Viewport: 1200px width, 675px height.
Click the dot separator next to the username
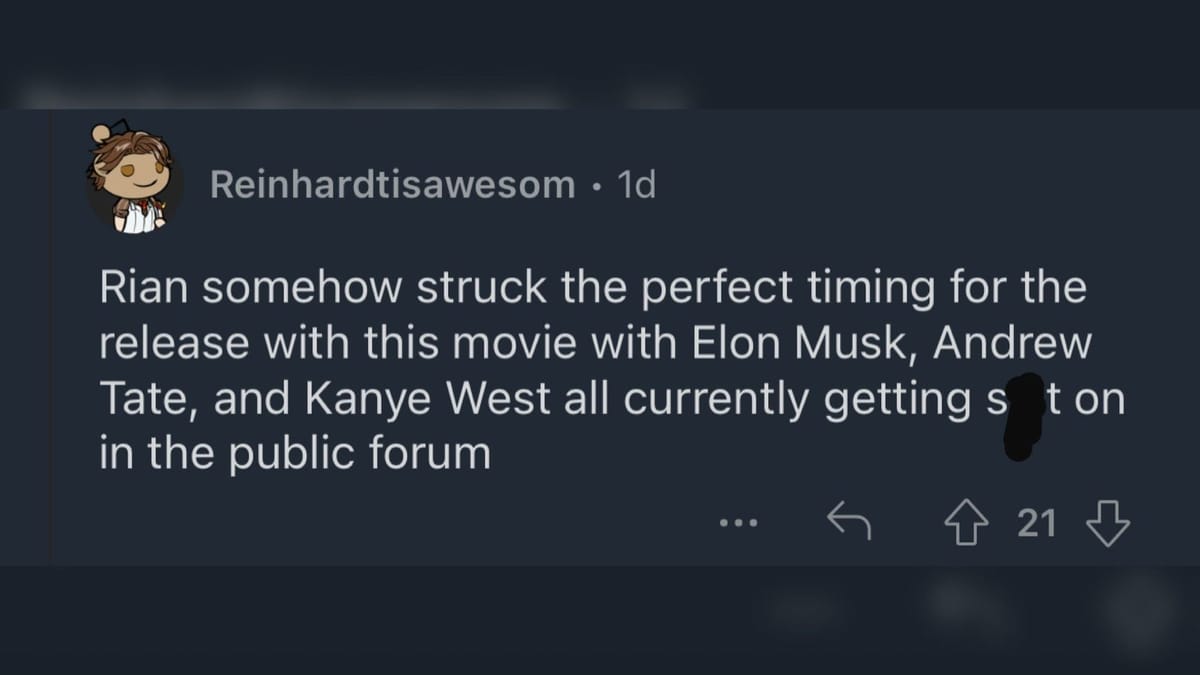(594, 186)
